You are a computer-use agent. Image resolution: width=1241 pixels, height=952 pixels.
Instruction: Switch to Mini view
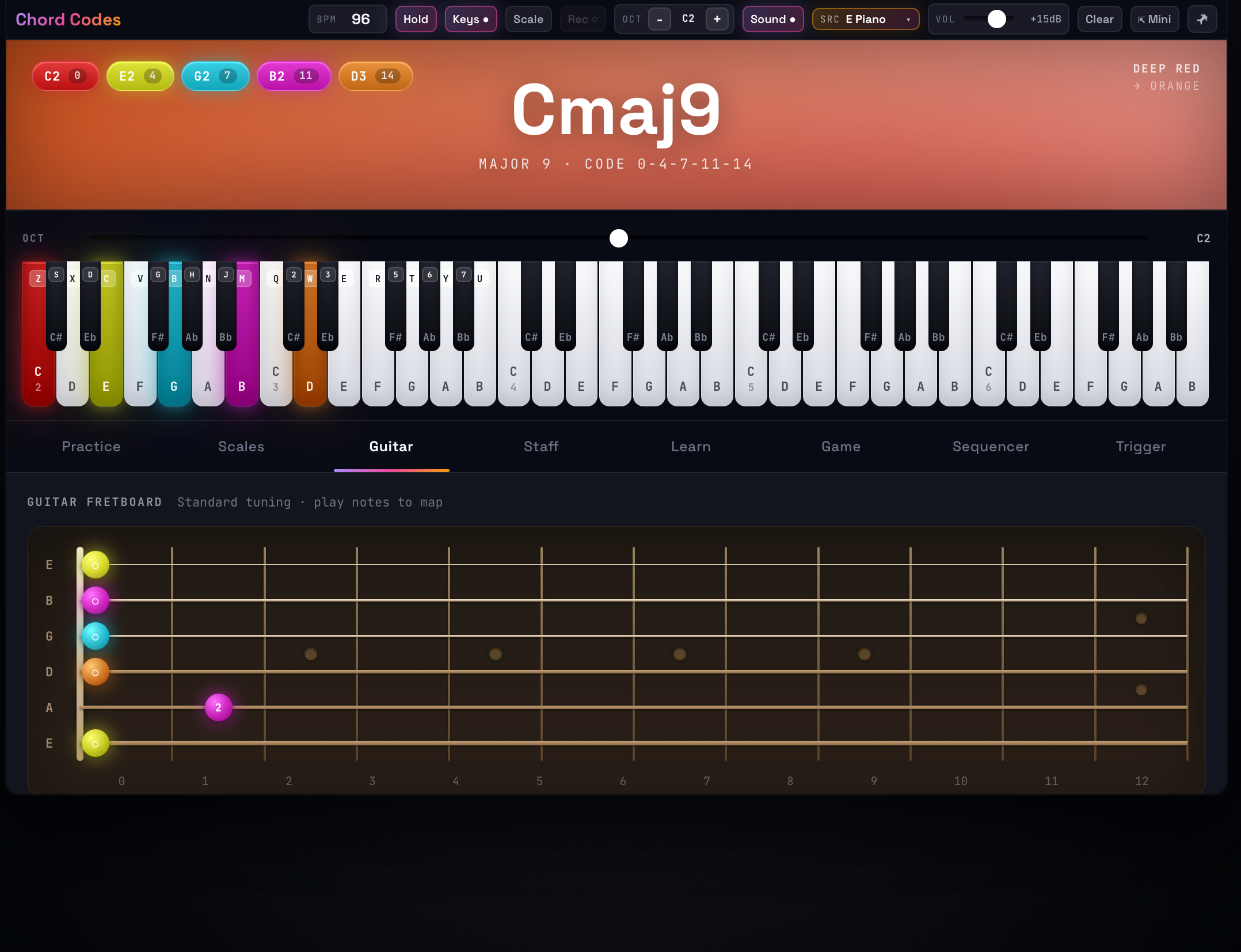[x=1155, y=19]
